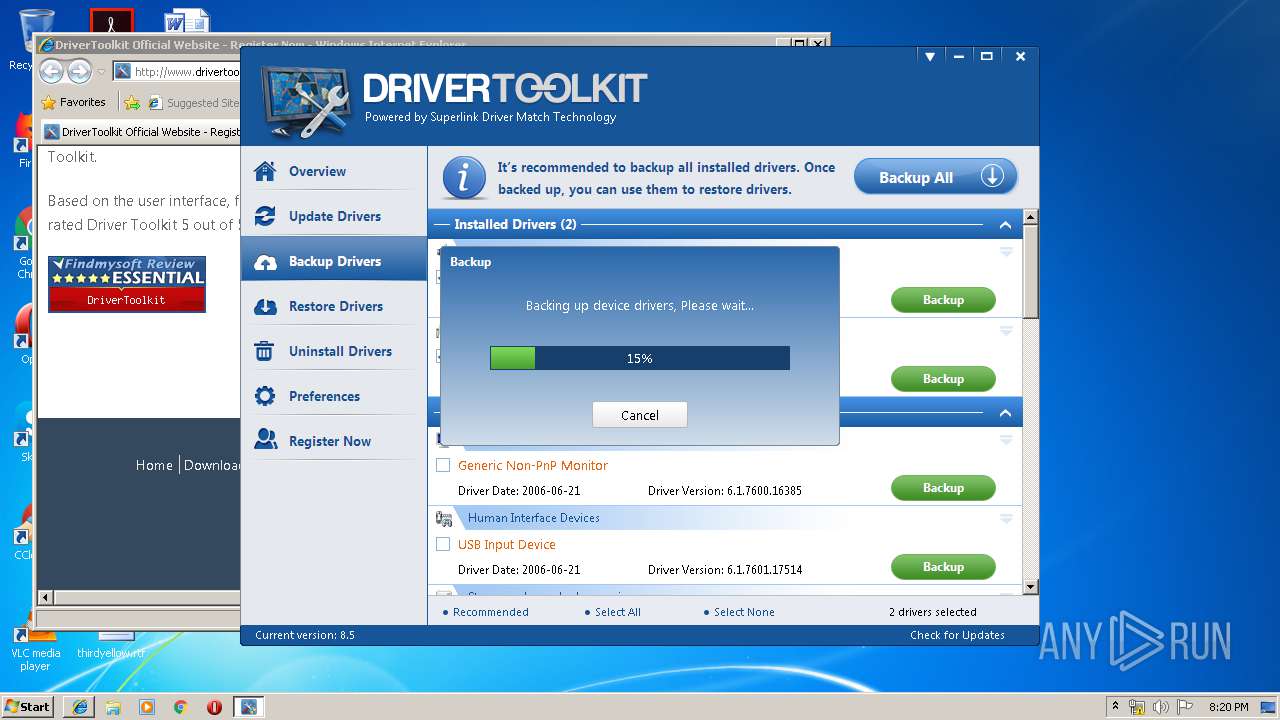Click the DriverToolkit taskbar icon

point(248,707)
